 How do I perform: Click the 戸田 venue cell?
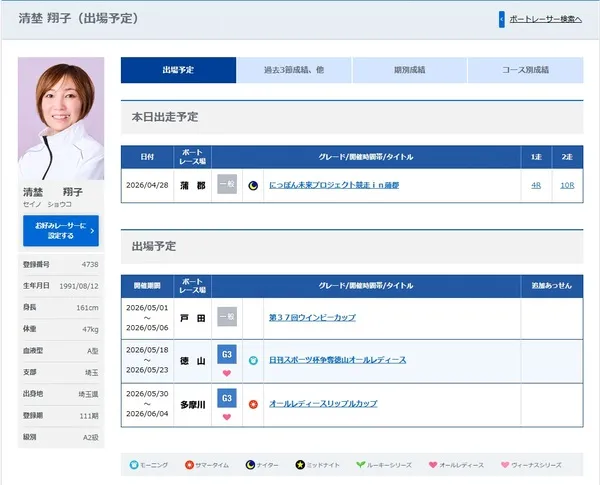(192, 318)
